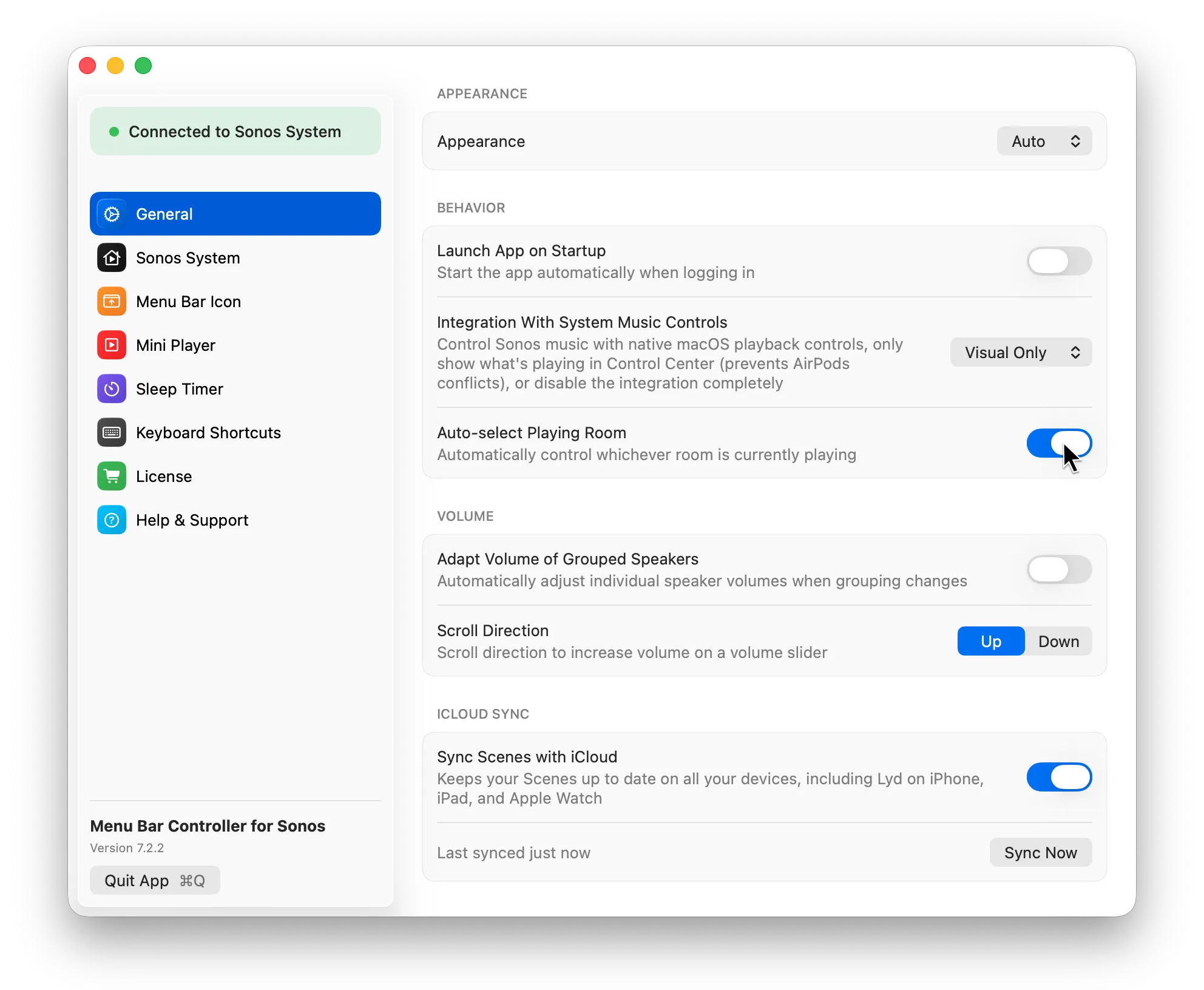Open the License section label
Viewport: 1204px width, 990px height.
pyautogui.click(x=164, y=476)
